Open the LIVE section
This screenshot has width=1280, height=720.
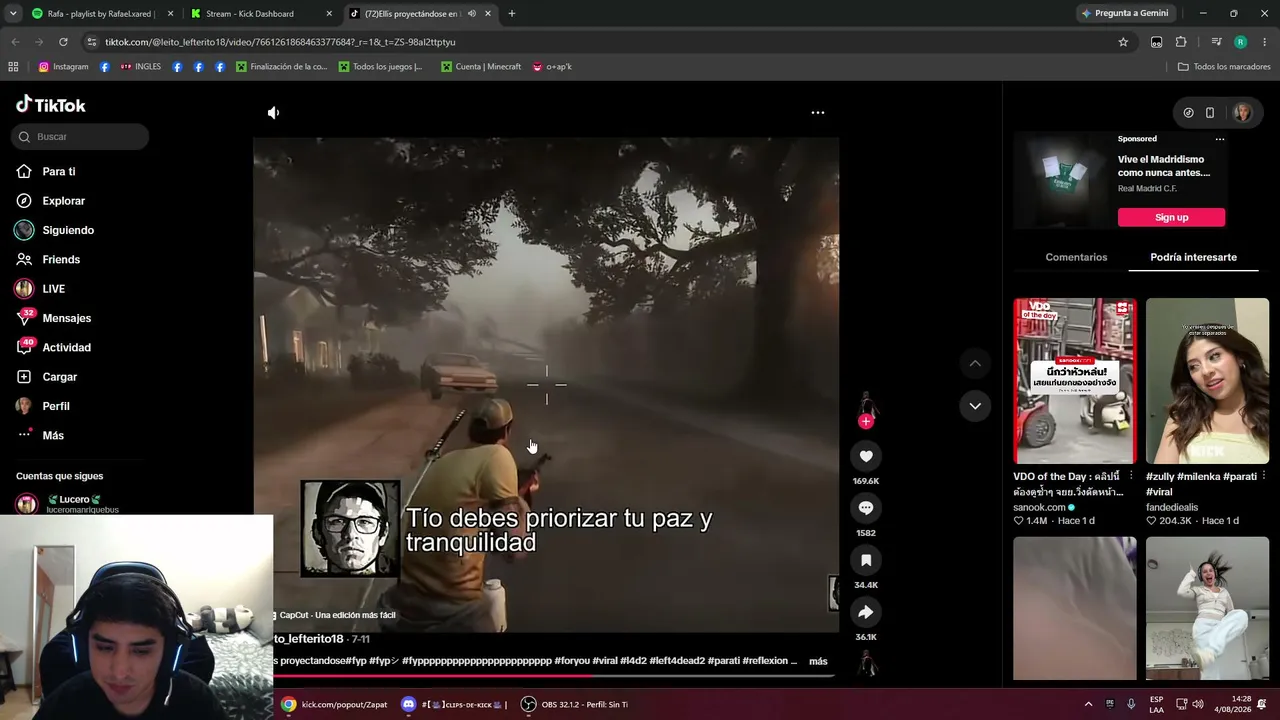(x=53, y=289)
